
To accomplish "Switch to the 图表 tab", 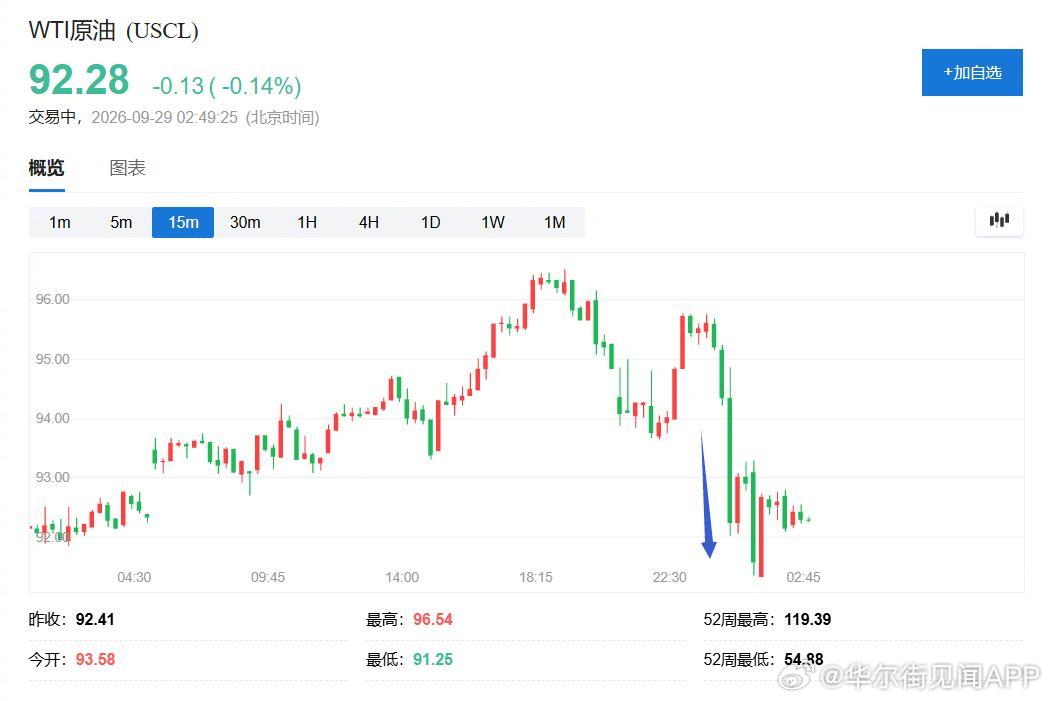I will coord(127,167).
